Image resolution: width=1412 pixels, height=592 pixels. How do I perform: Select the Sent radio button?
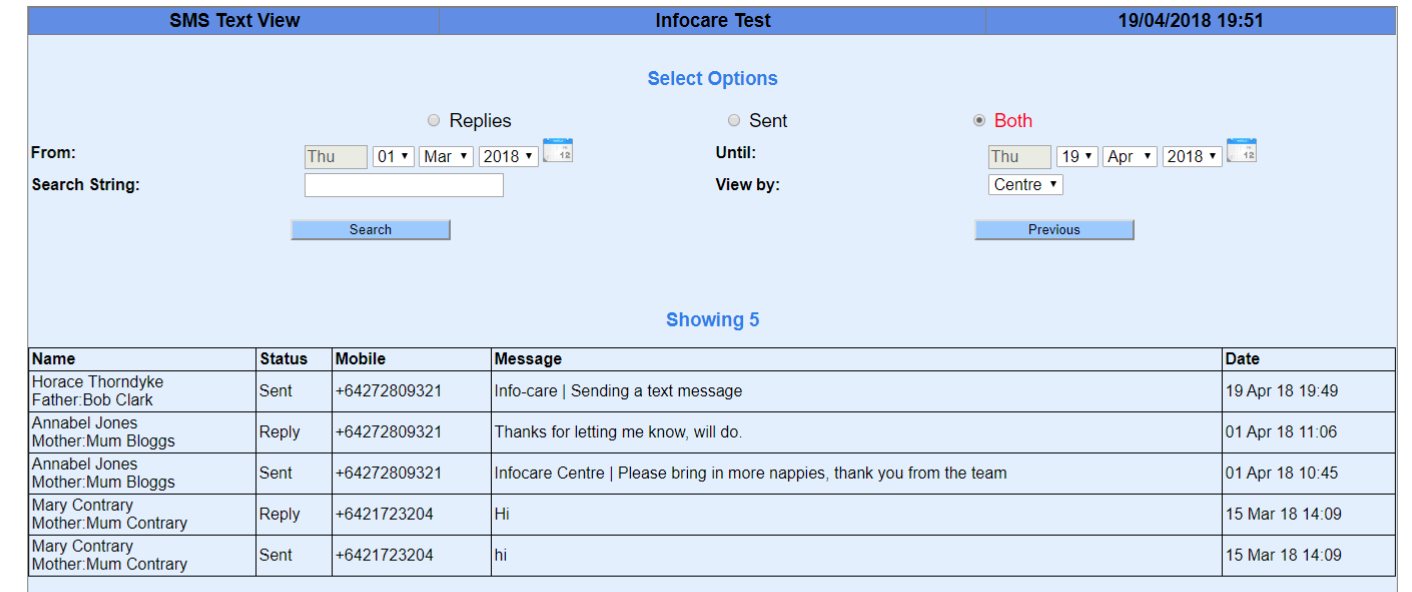(x=734, y=121)
